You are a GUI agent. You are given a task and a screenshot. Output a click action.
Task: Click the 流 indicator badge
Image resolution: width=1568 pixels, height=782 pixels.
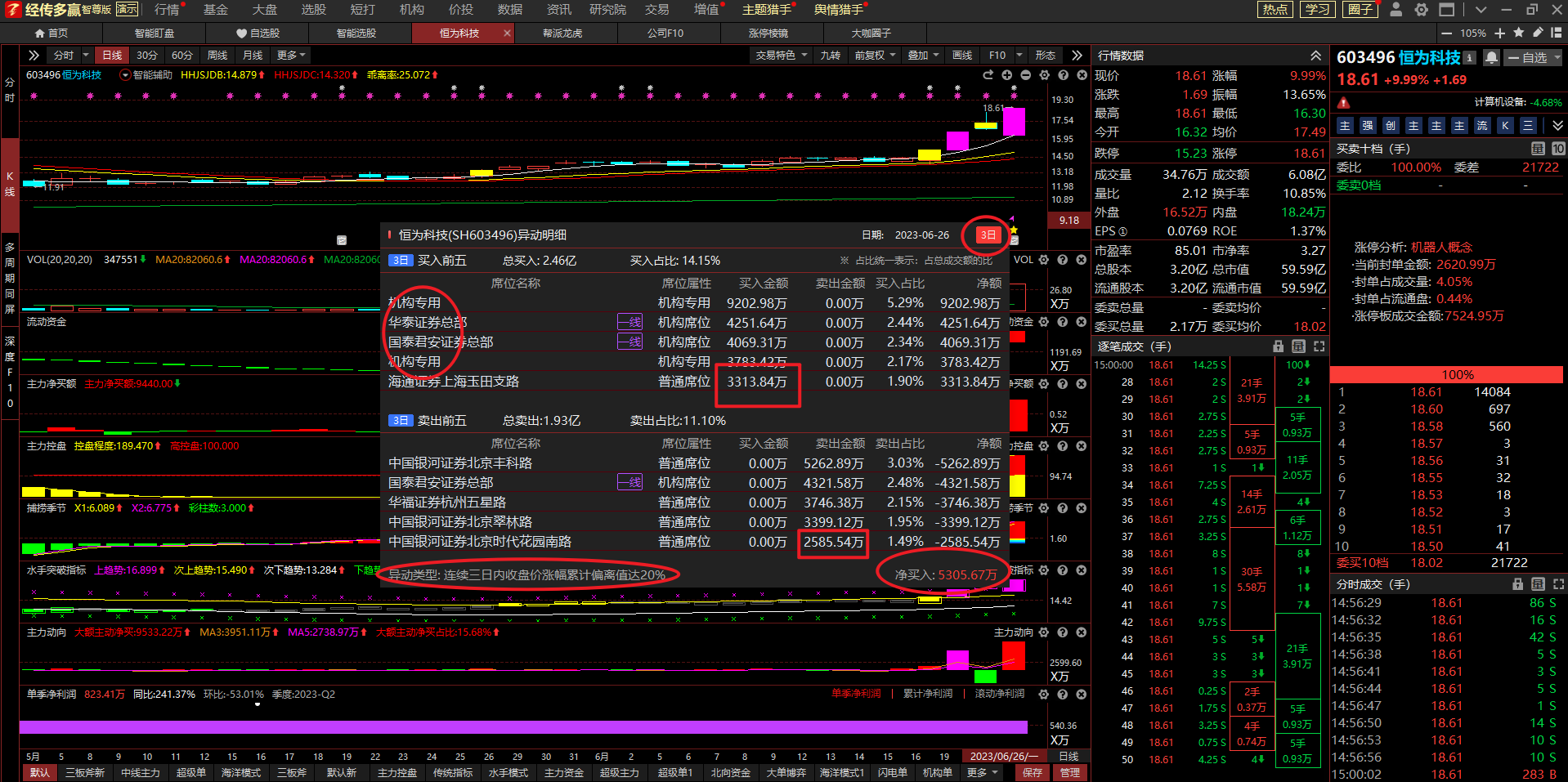pyautogui.click(x=1482, y=126)
